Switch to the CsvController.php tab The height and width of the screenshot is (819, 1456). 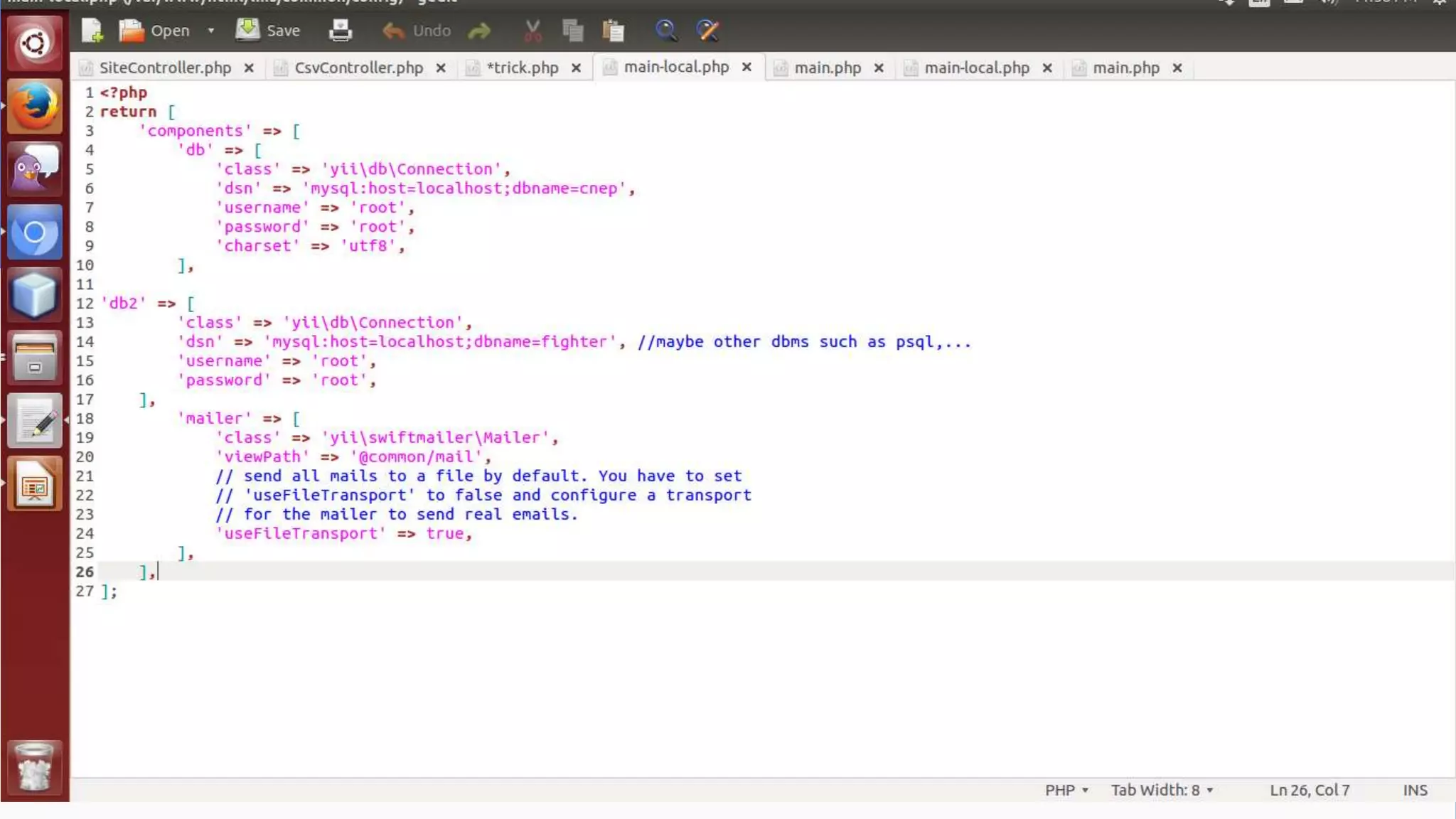(358, 68)
